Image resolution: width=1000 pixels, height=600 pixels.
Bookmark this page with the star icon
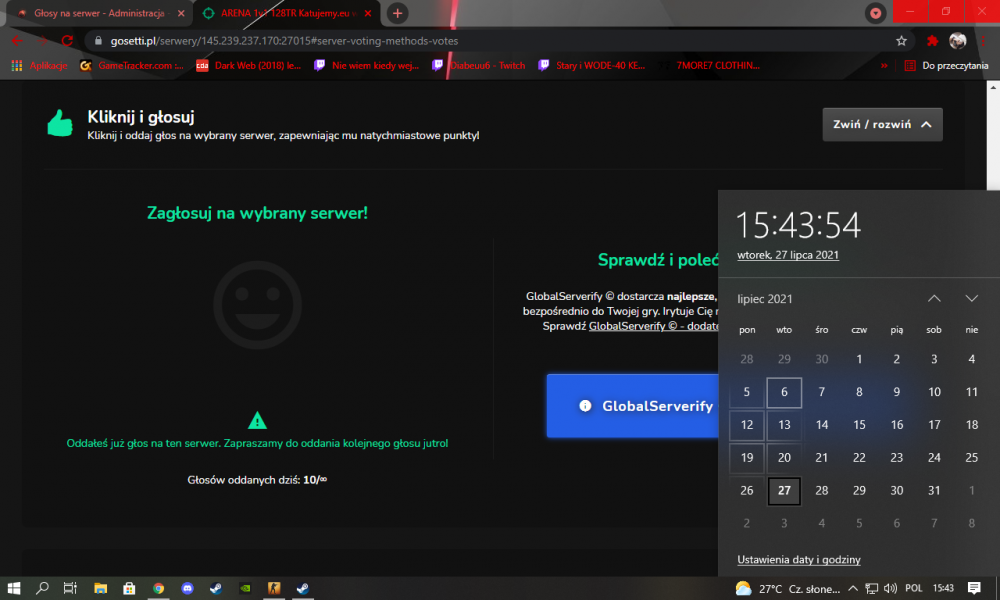coord(901,41)
